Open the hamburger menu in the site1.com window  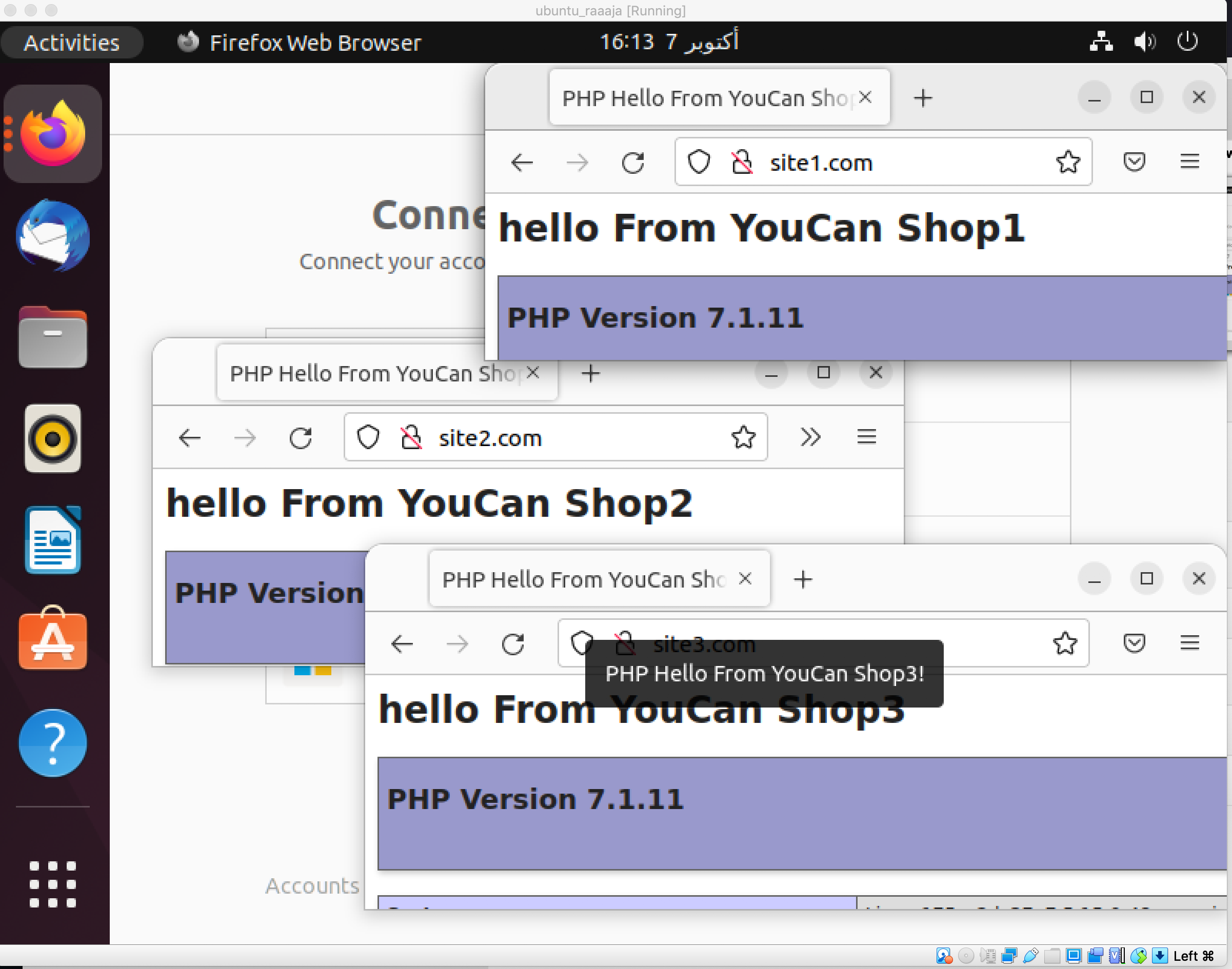1189,162
